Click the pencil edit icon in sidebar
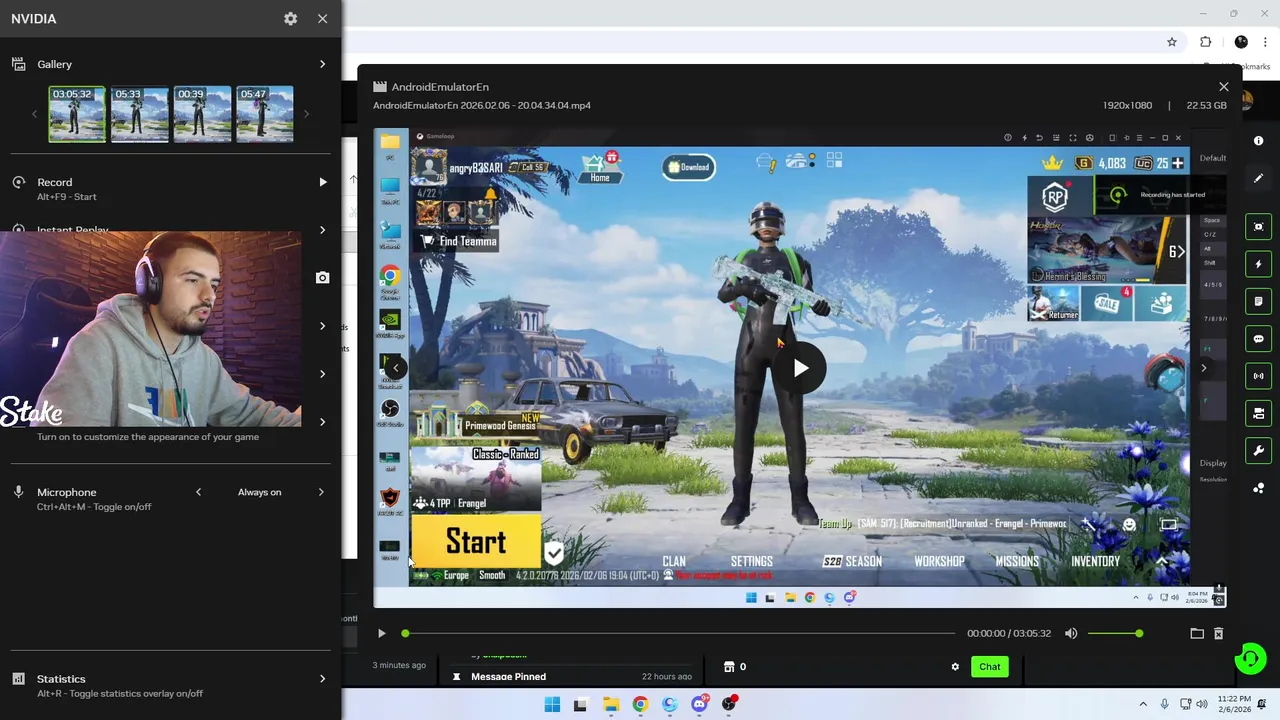This screenshot has width=1280, height=720. point(1259,178)
